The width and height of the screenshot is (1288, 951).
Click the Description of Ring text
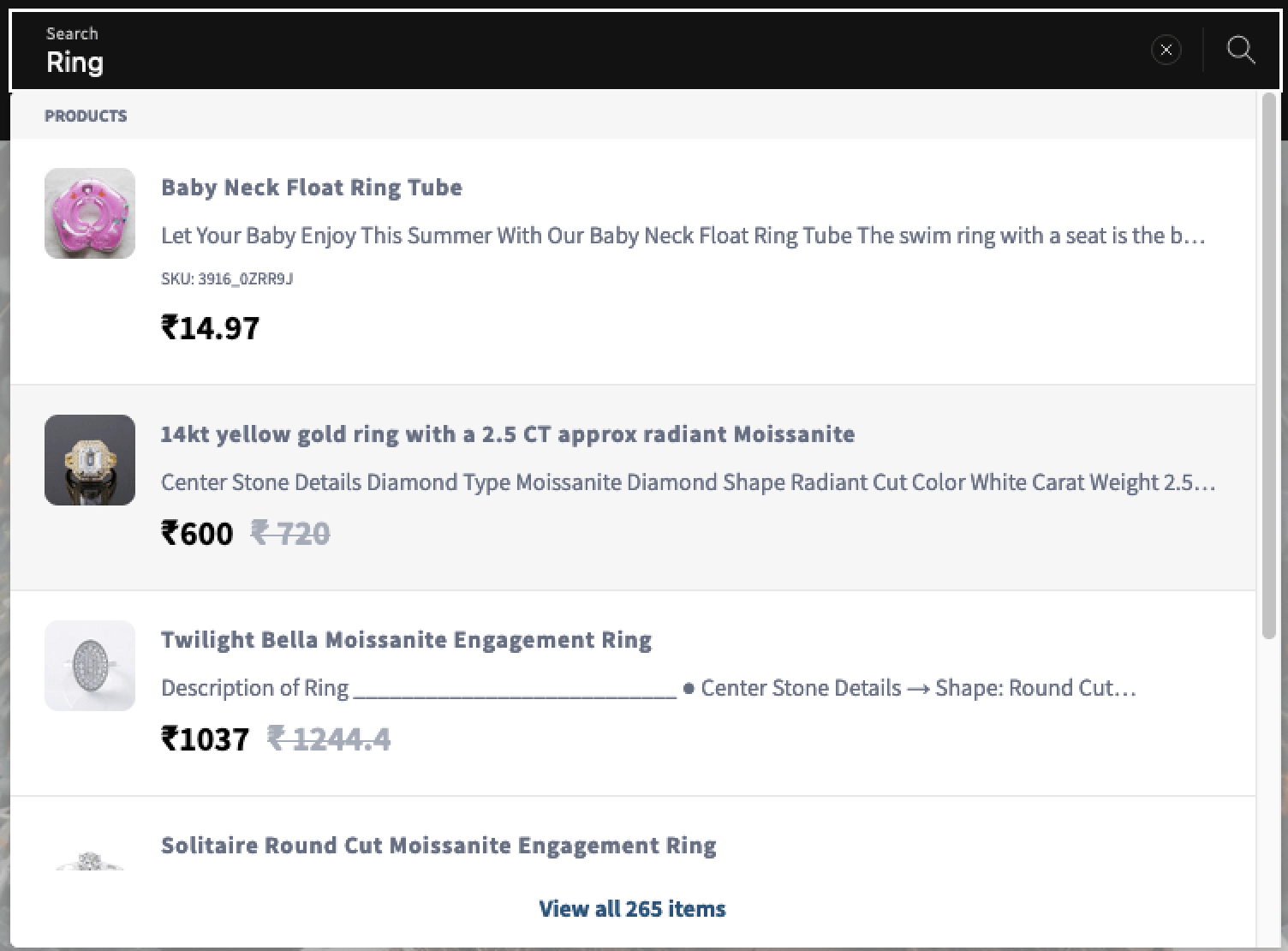pyautogui.click(x=255, y=688)
